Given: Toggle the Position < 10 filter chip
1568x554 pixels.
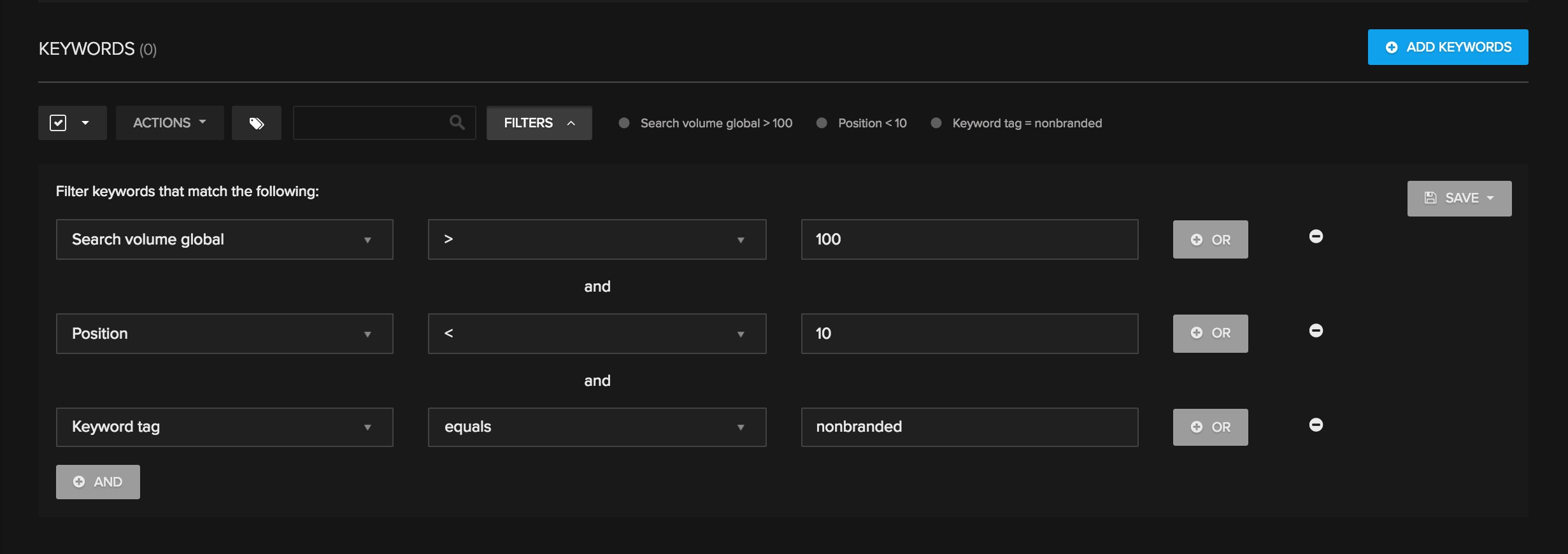Looking at the screenshot, I should click(x=862, y=123).
